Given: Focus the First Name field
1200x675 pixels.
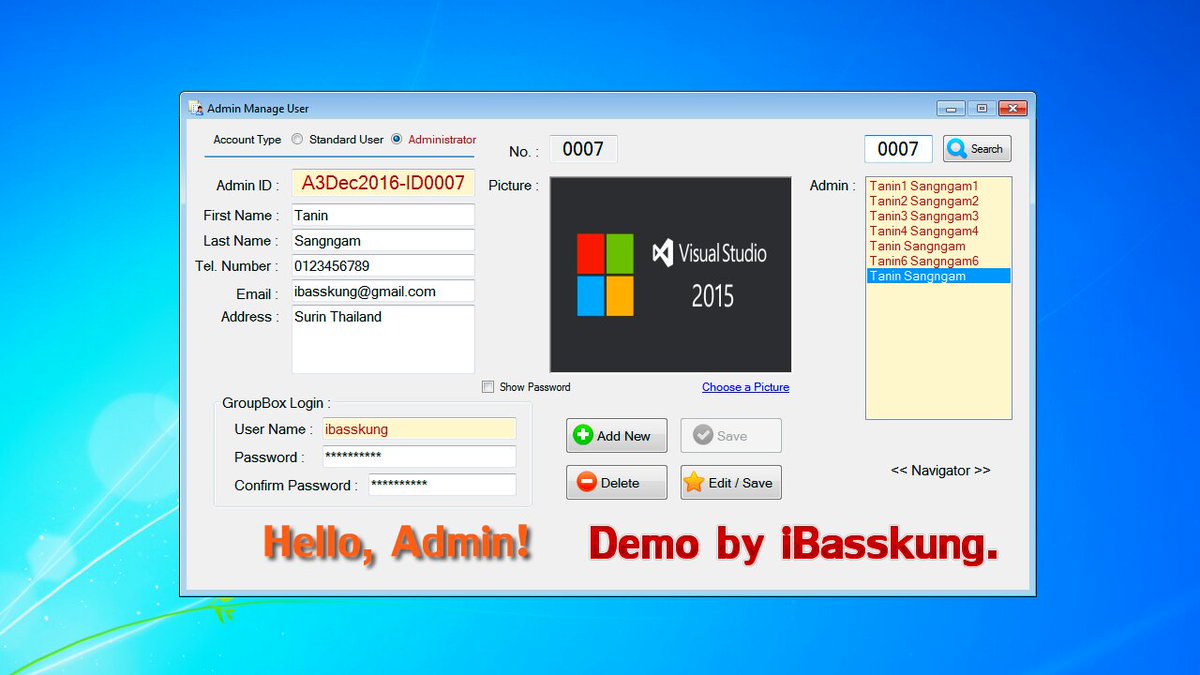Looking at the screenshot, I should pyautogui.click(x=383, y=215).
